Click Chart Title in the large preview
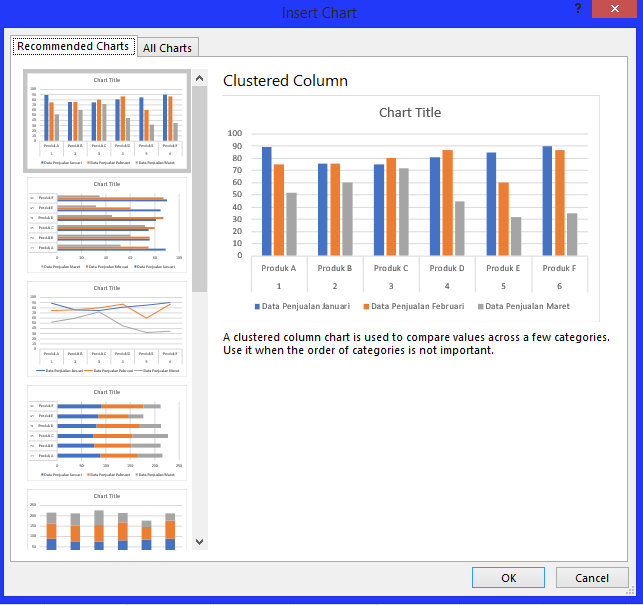643x605 pixels. click(410, 113)
